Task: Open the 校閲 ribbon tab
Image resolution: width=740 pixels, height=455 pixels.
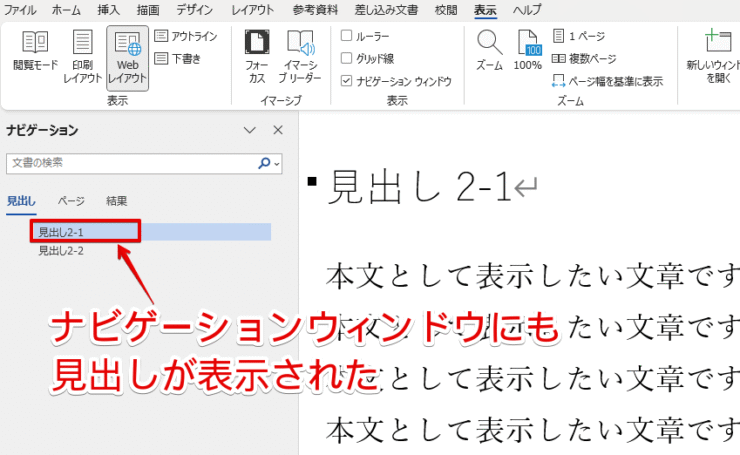Action: coord(446,10)
